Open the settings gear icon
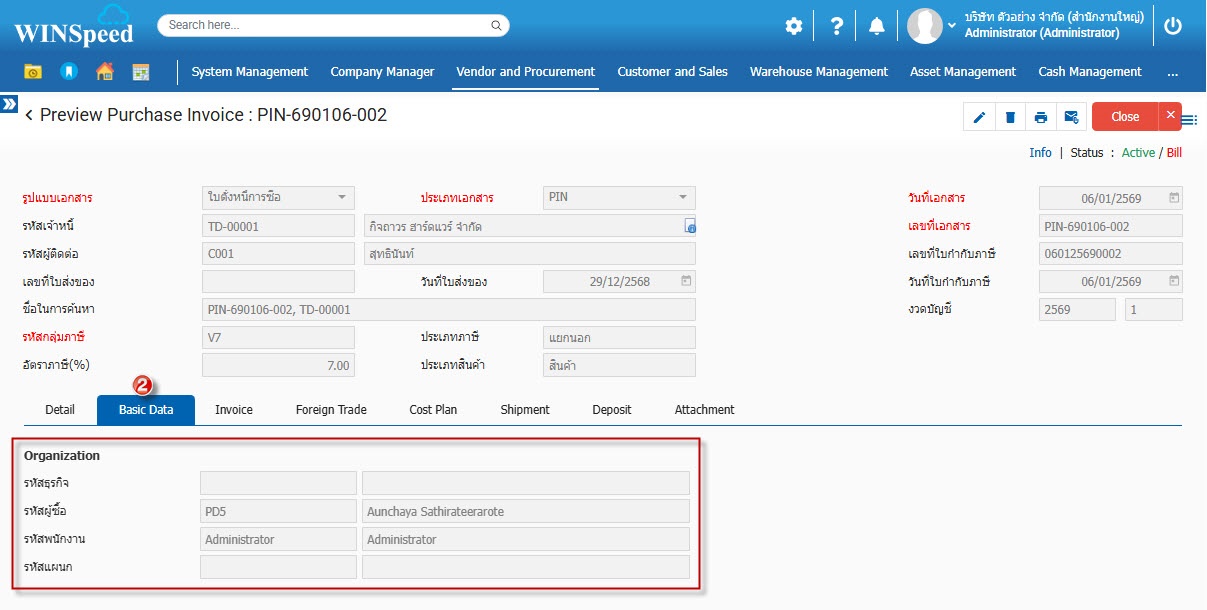 tap(793, 26)
